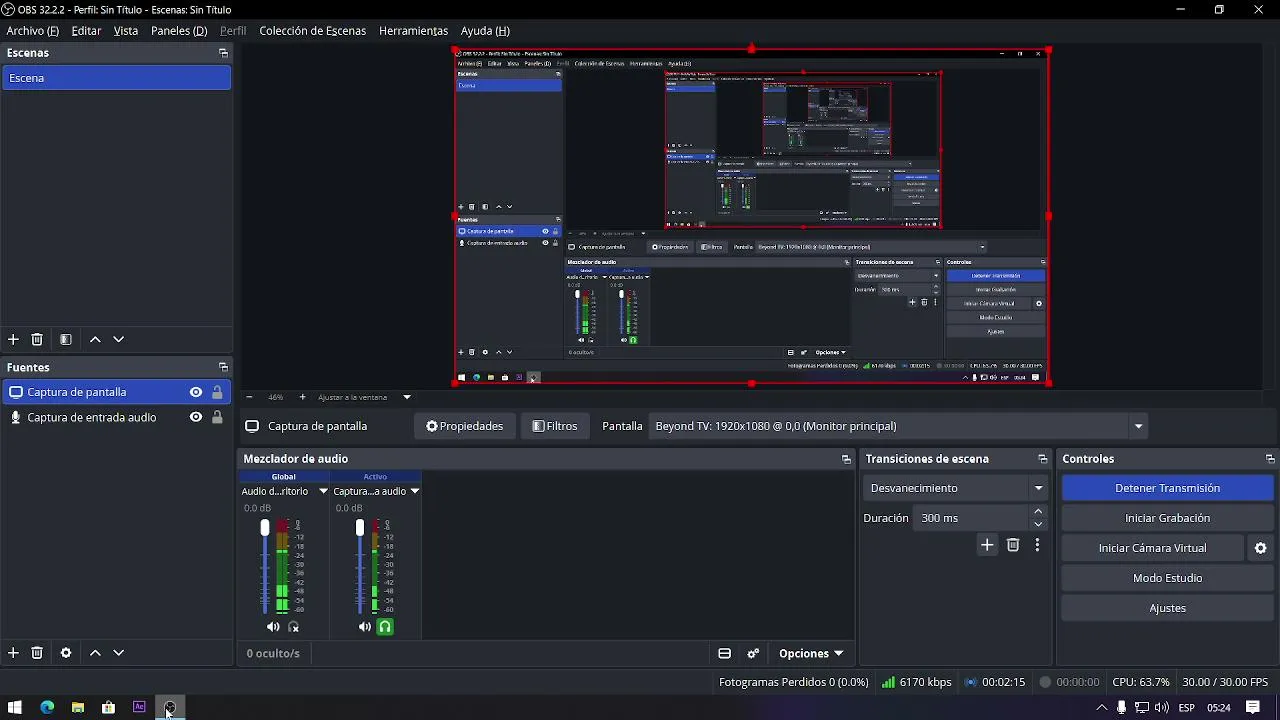Configure virtual camera gear icon
This screenshot has height=720, width=1280.
(x=1260, y=548)
